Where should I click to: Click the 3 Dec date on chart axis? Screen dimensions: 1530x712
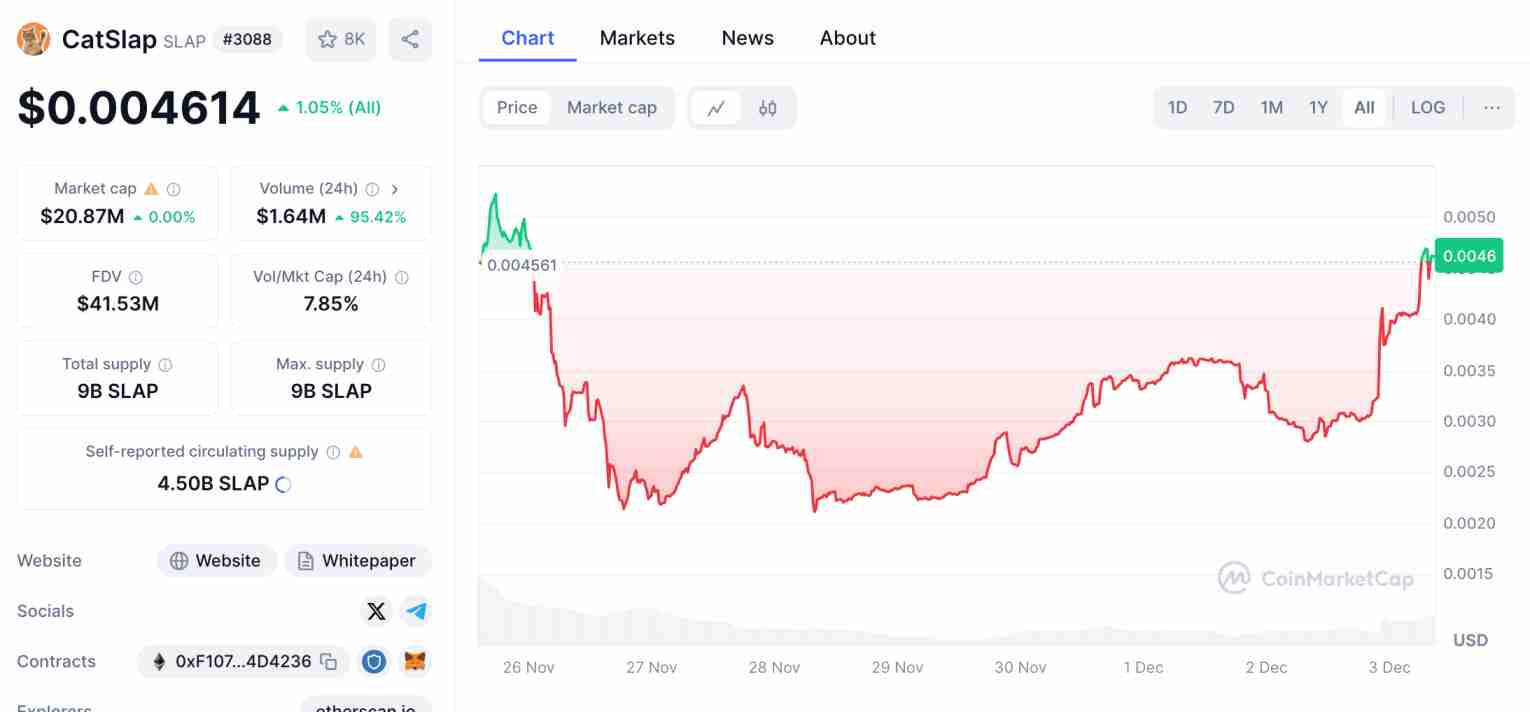coord(1389,667)
